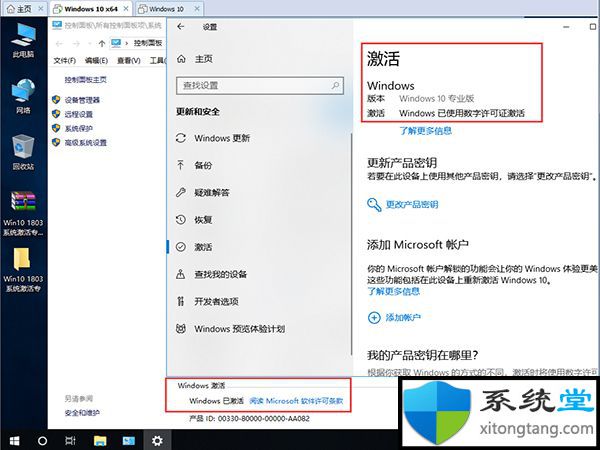Close the Windows 10 x64 tab
Image resolution: width=600 pixels, height=450 pixels.
[x=126, y=8]
